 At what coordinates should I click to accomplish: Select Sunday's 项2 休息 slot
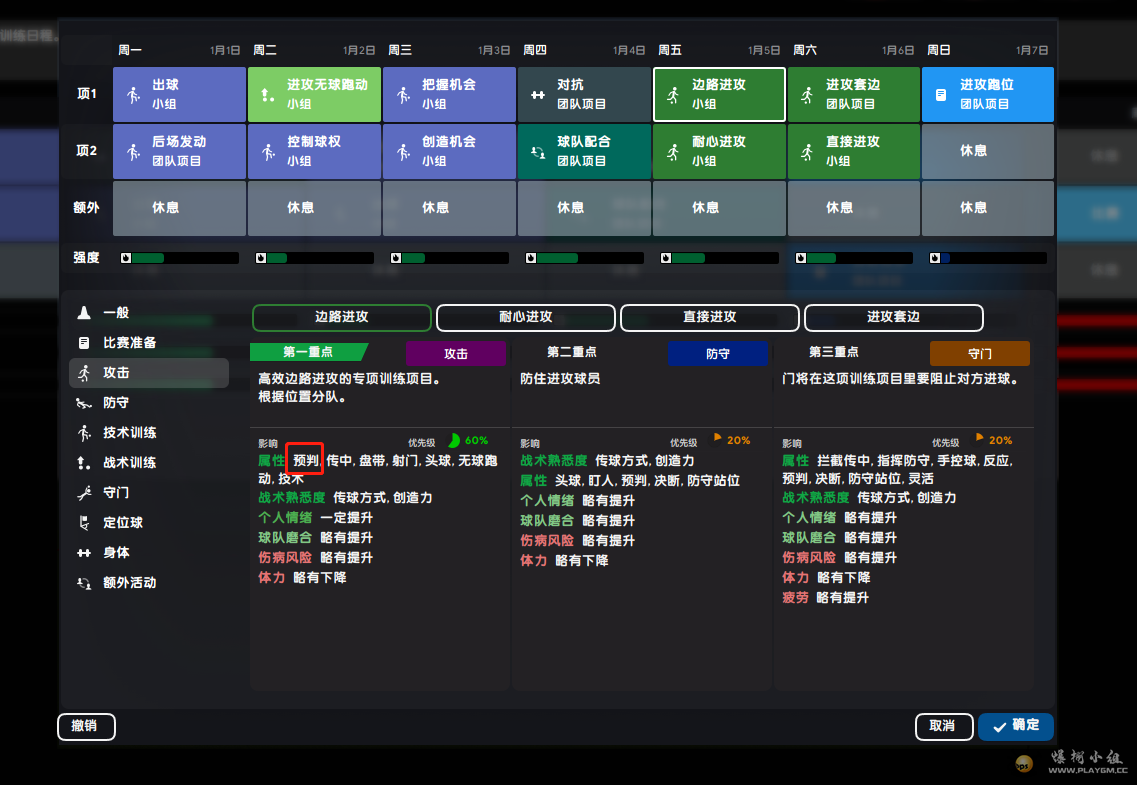click(x=988, y=151)
